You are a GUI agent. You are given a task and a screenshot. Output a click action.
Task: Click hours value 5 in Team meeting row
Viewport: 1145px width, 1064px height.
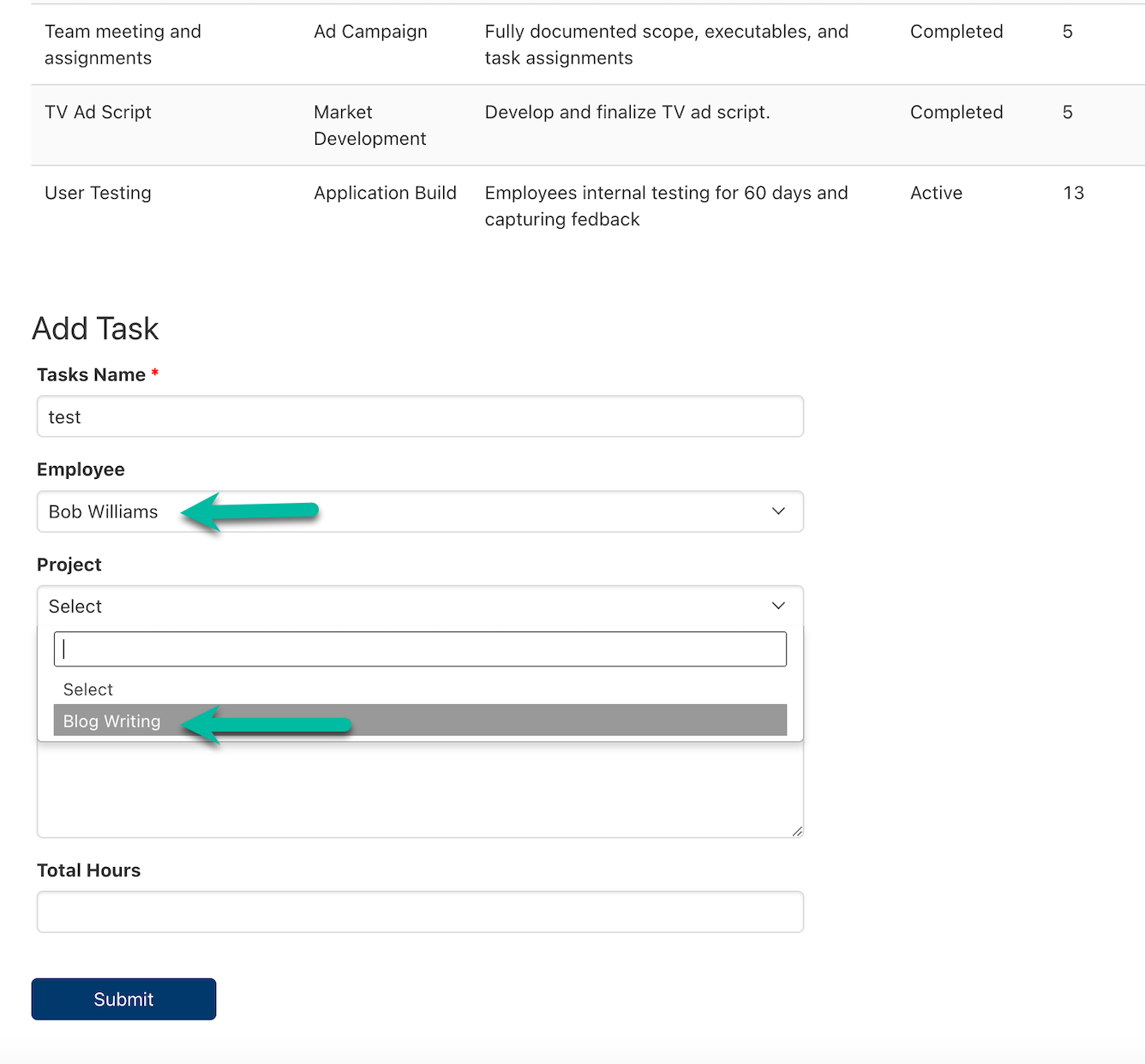pos(1068,32)
